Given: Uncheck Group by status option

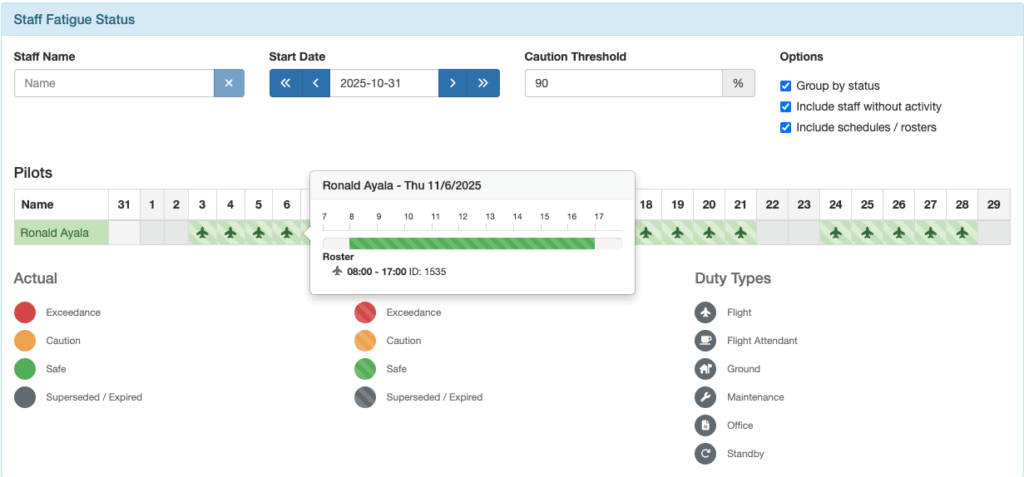Looking at the screenshot, I should click(x=786, y=86).
